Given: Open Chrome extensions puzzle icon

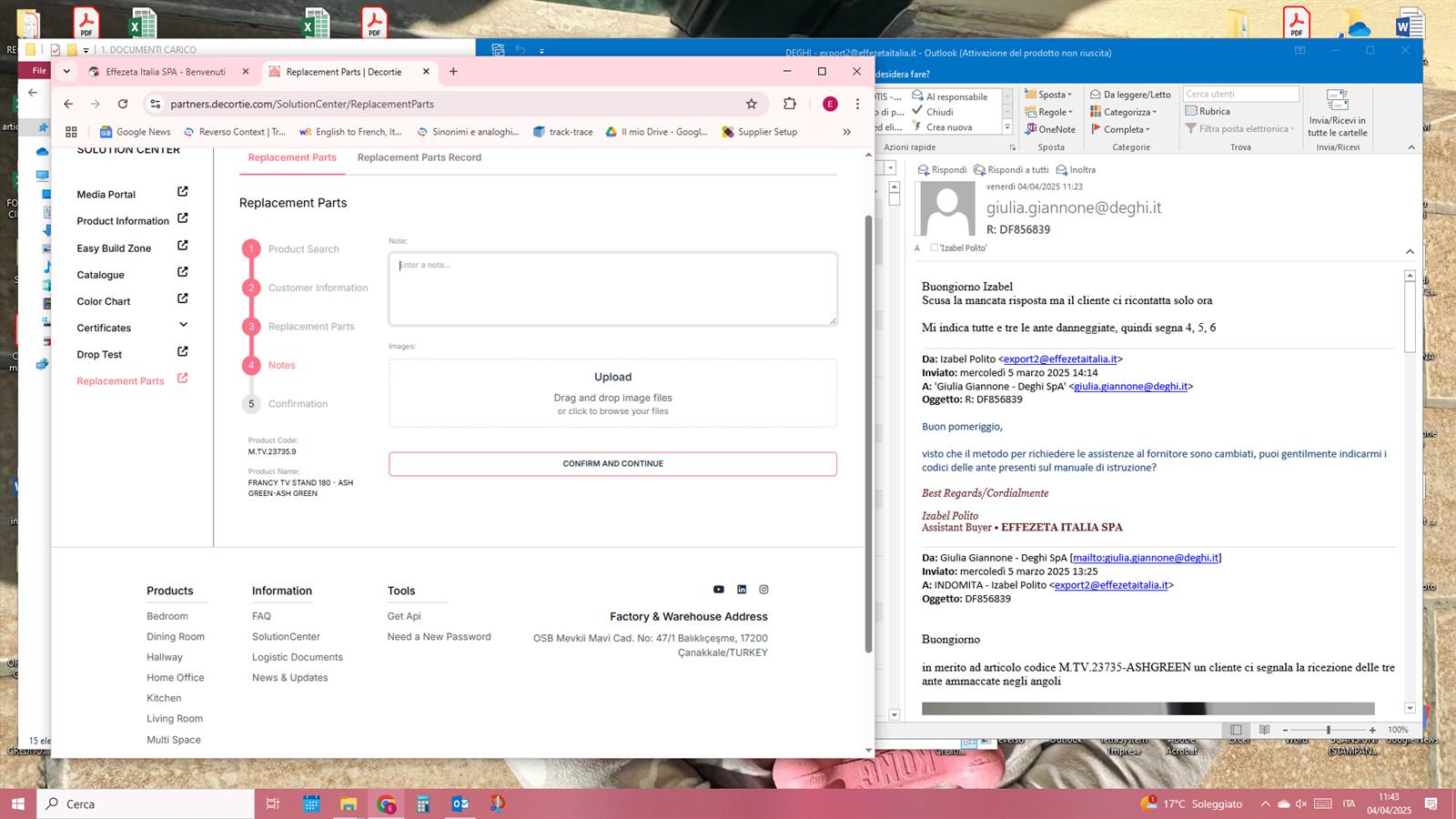Looking at the screenshot, I should pyautogui.click(x=790, y=104).
